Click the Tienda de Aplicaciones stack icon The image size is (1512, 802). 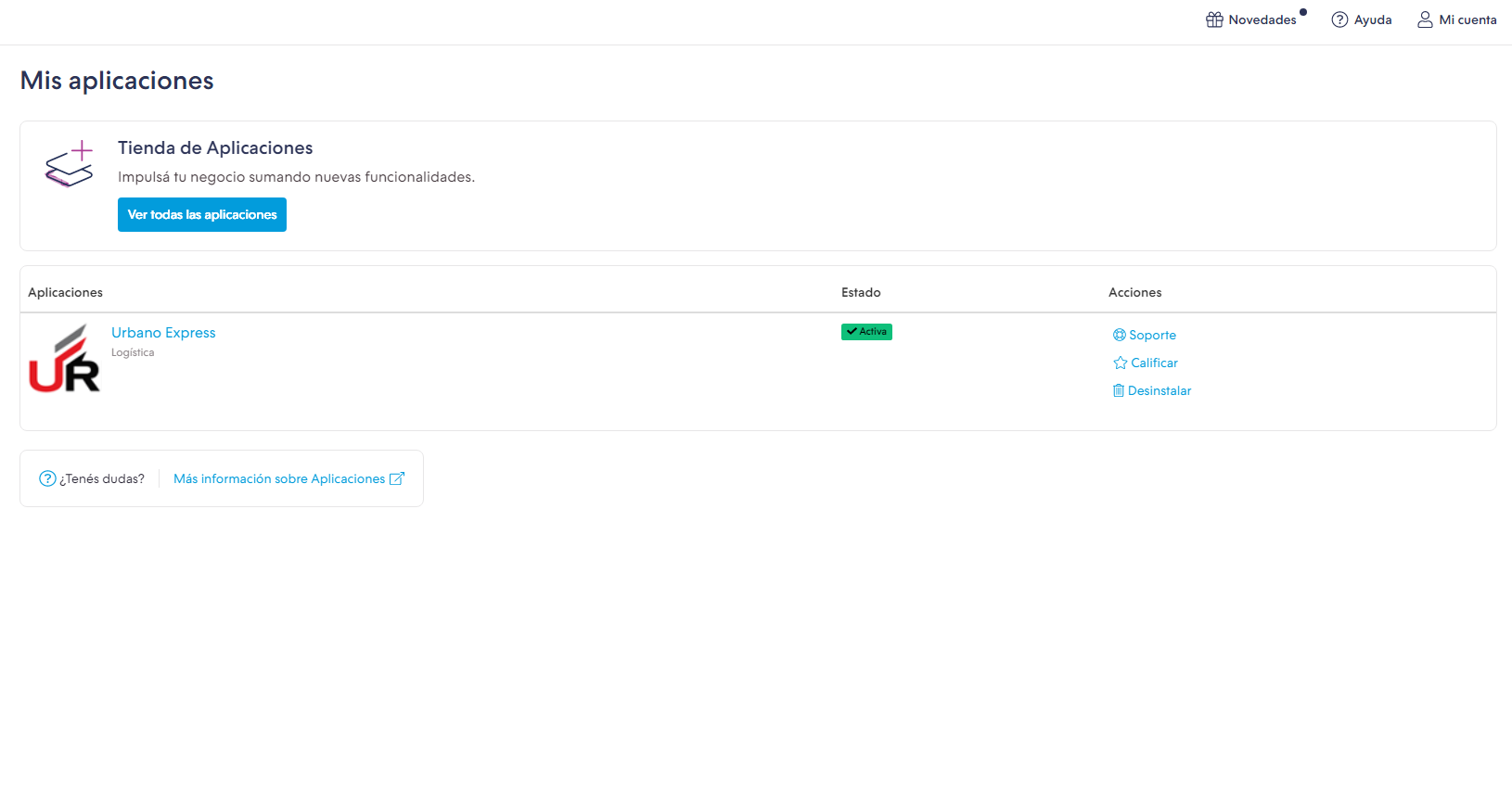(70, 164)
